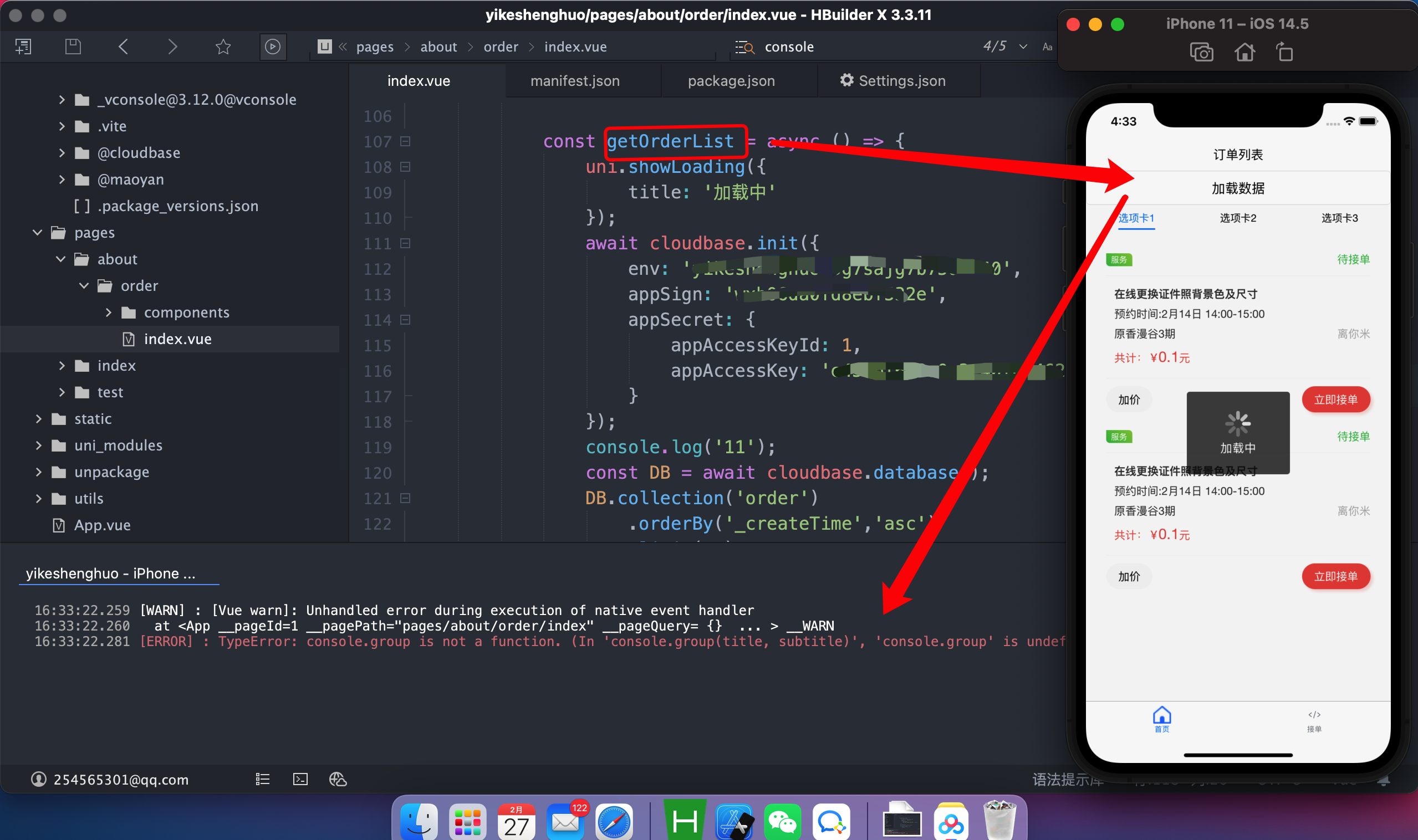Toggle fold marker on line 114
The image size is (1418, 840).
coord(405,320)
